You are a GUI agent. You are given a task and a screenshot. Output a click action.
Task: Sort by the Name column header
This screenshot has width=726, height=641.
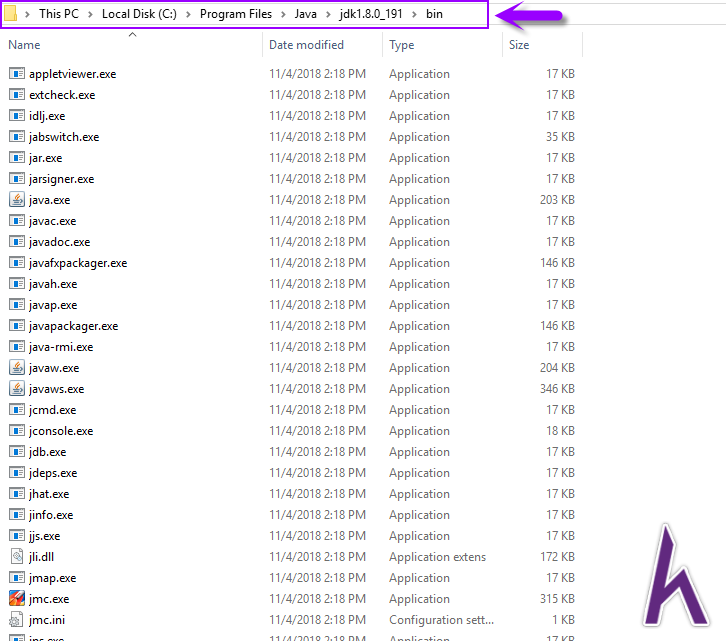click(x=24, y=45)
